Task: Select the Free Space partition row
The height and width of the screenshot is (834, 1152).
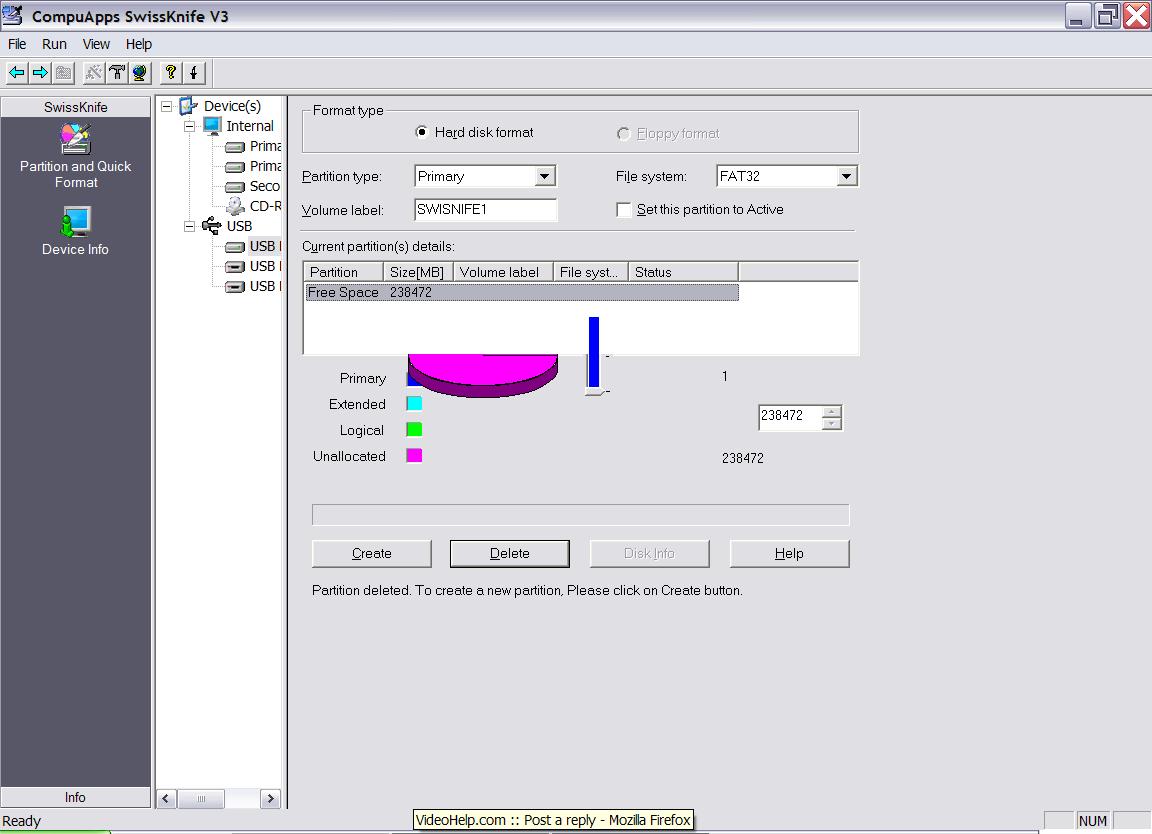Action: [522, 292]
